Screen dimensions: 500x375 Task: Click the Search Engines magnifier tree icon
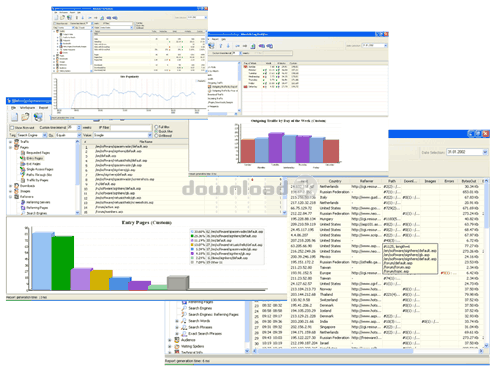184,308
